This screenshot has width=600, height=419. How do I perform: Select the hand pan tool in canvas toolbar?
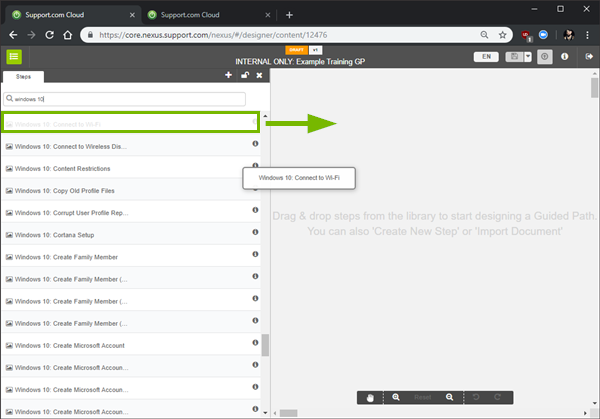tap(370, 398)
